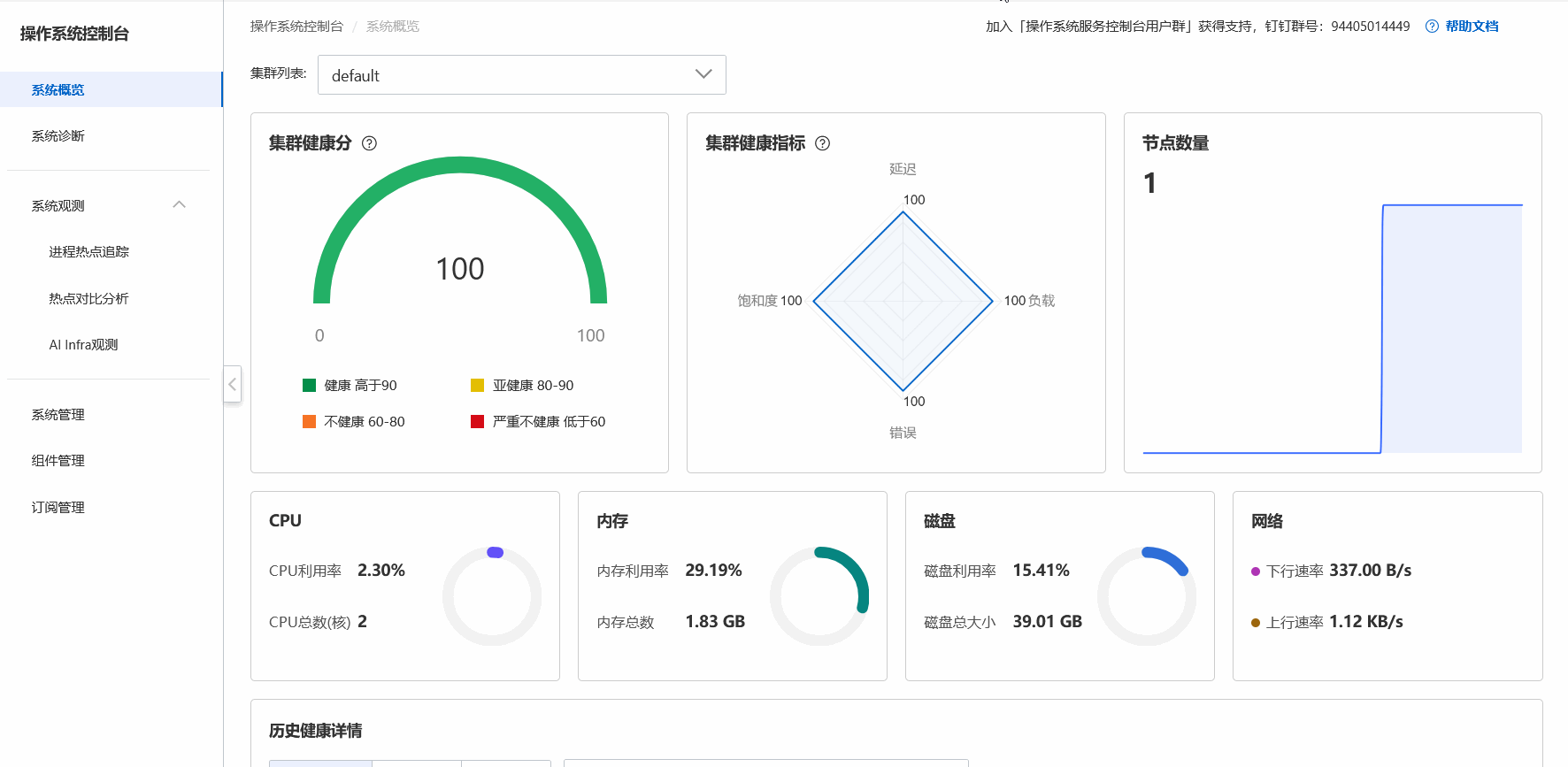1568x767 pixels.
Task: Click the 负载 radar axis label
Action: [1042, 301]
